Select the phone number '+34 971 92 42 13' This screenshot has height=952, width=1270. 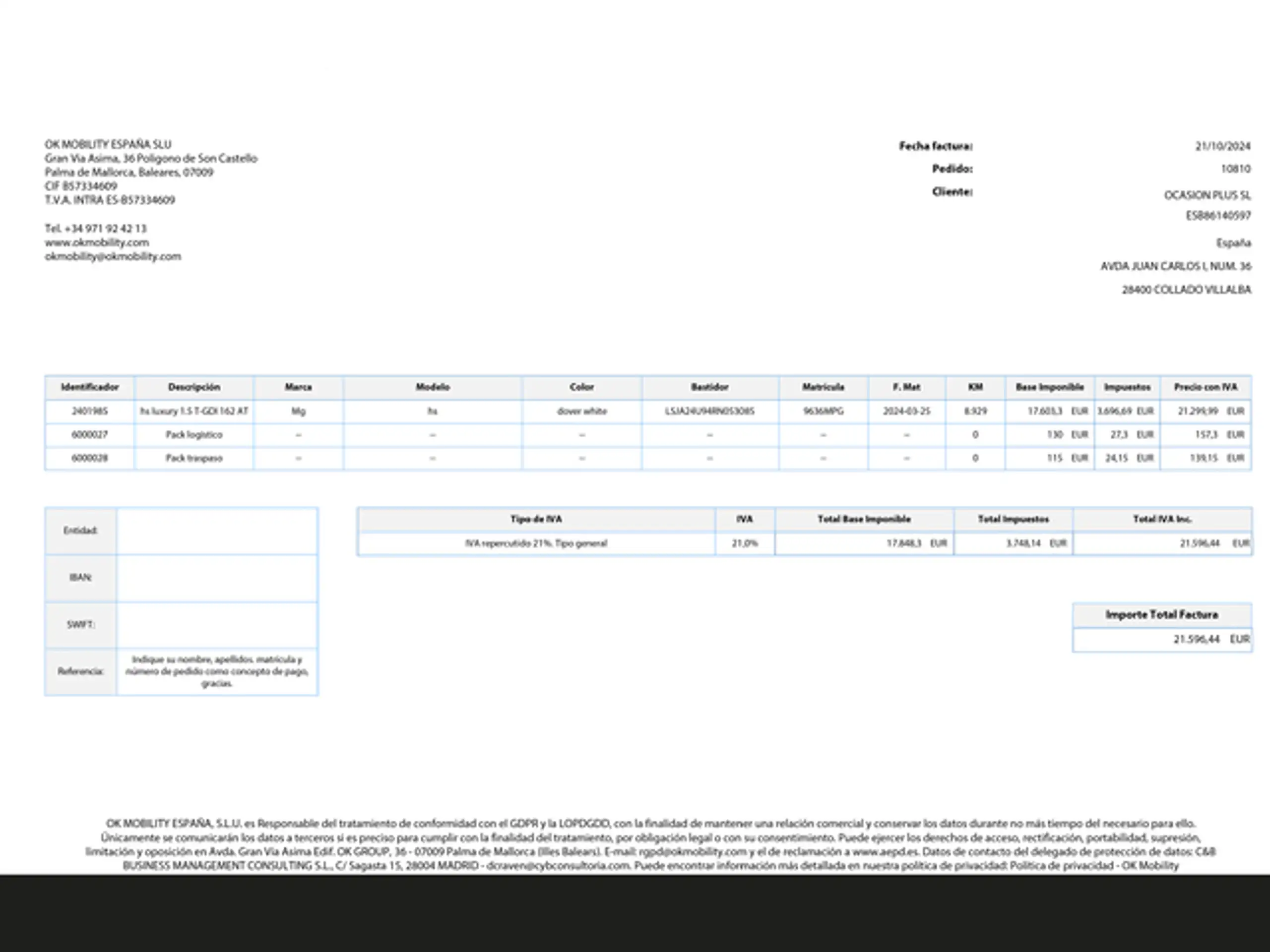pos(106,229)
